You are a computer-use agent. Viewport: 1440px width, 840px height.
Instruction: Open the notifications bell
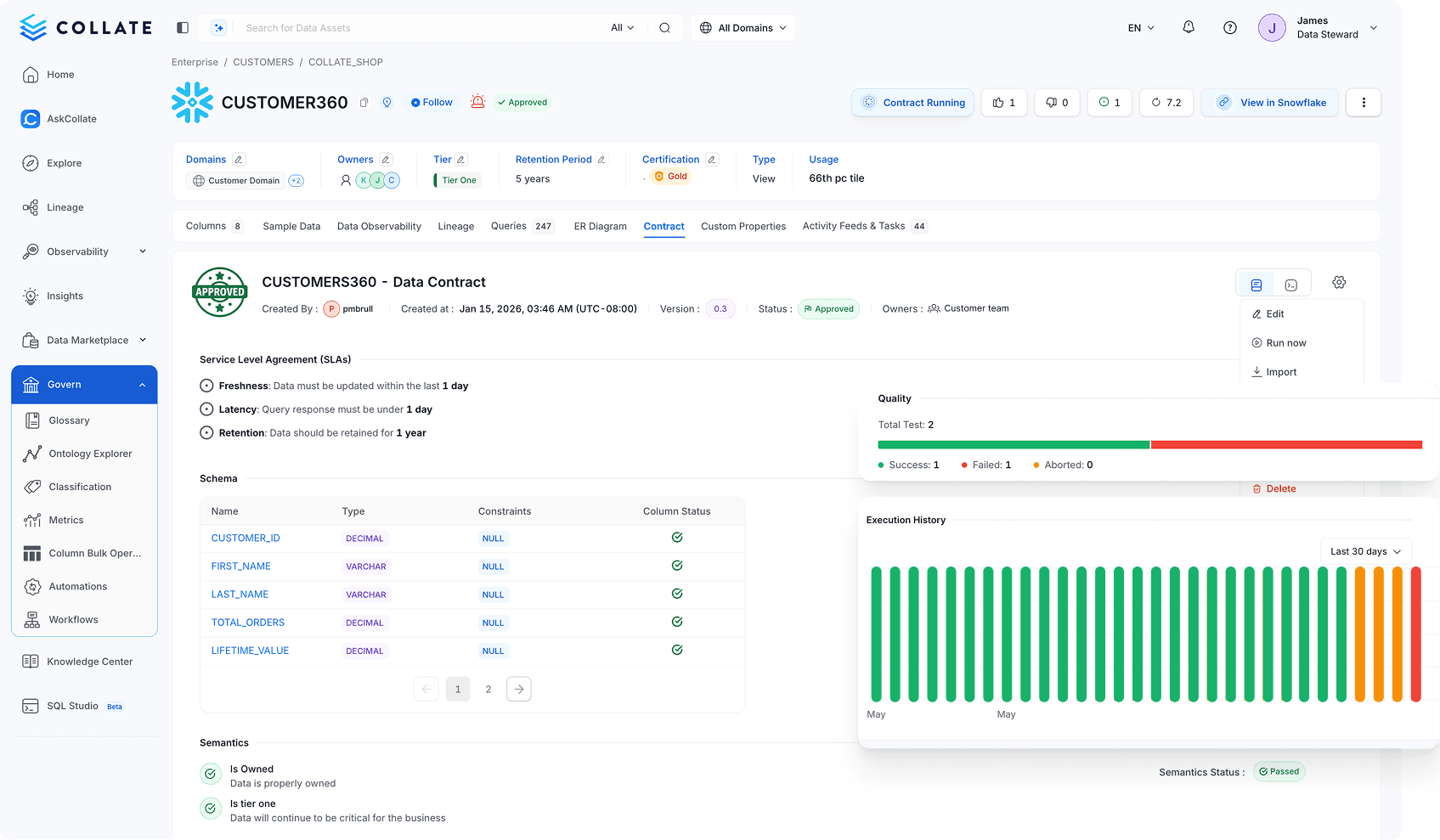click(1189, 27)
